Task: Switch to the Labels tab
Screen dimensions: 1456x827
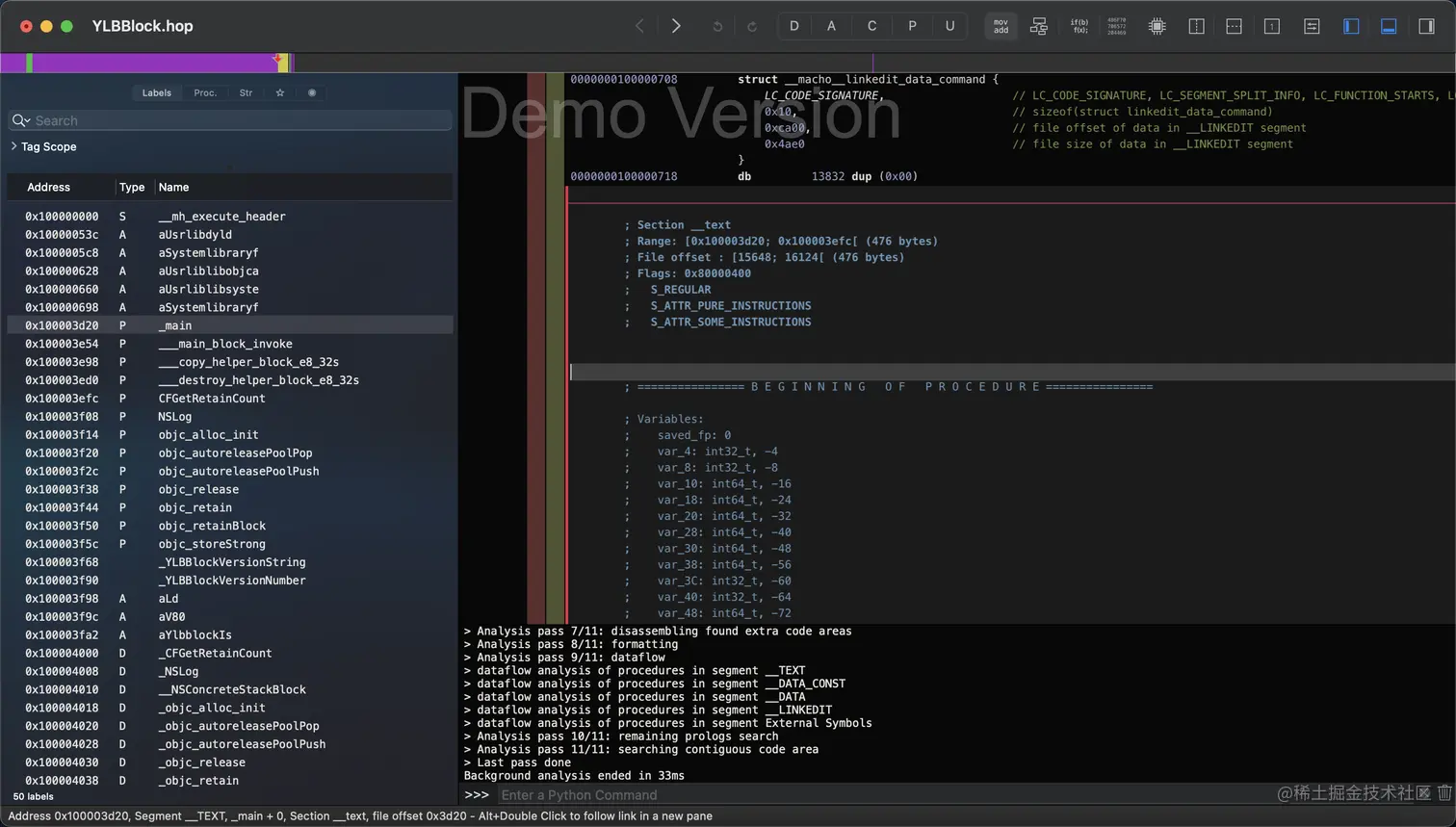Action: (157, 93)
